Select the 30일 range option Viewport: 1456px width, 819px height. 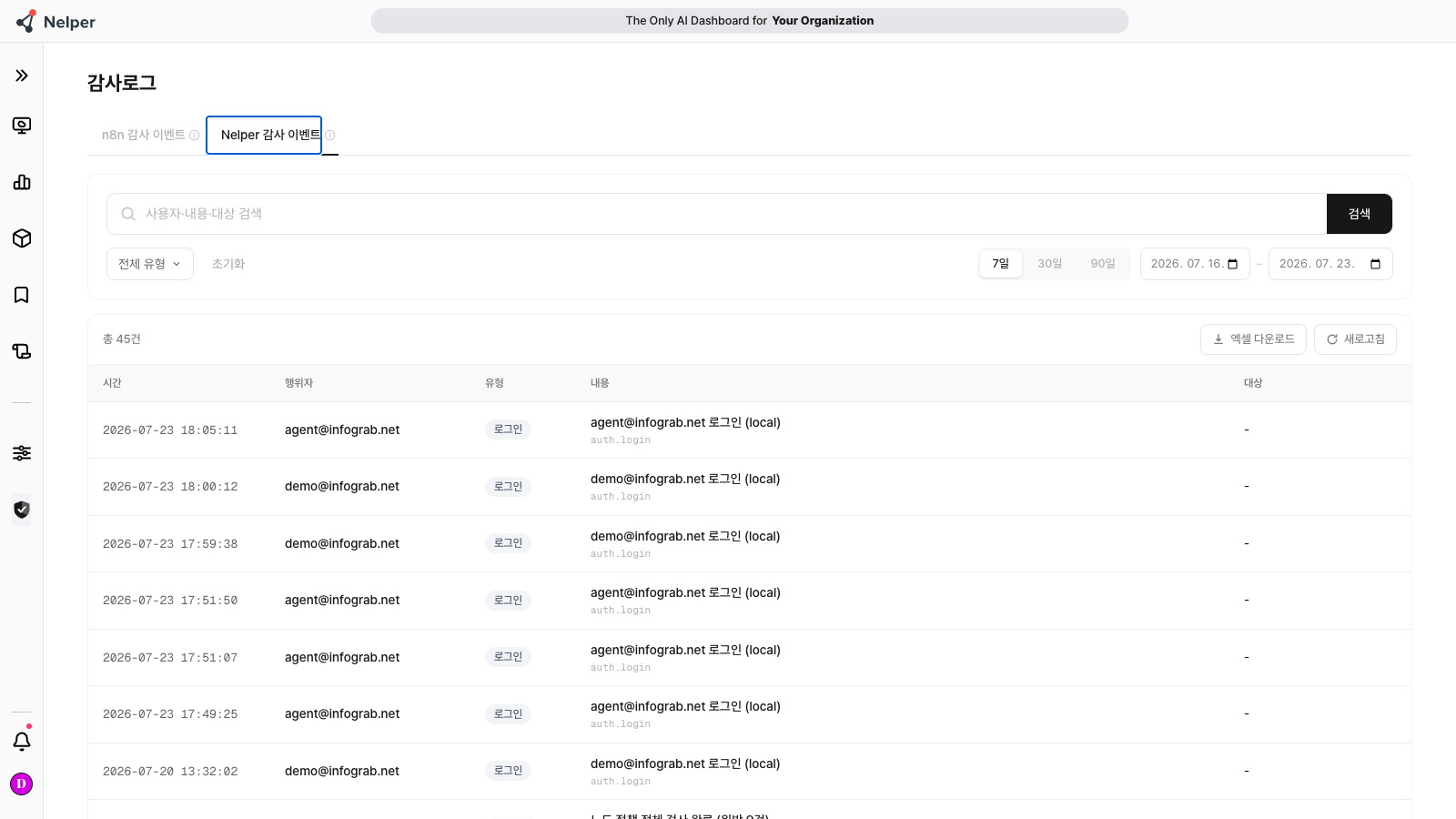coord(1050,264)
